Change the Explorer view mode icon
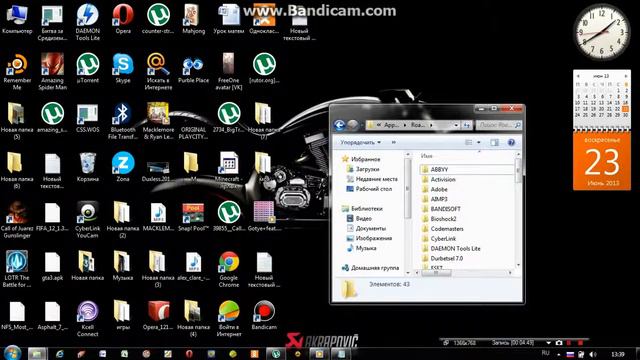The height and width of the screenshot is (360, 640). coord(469,142)
